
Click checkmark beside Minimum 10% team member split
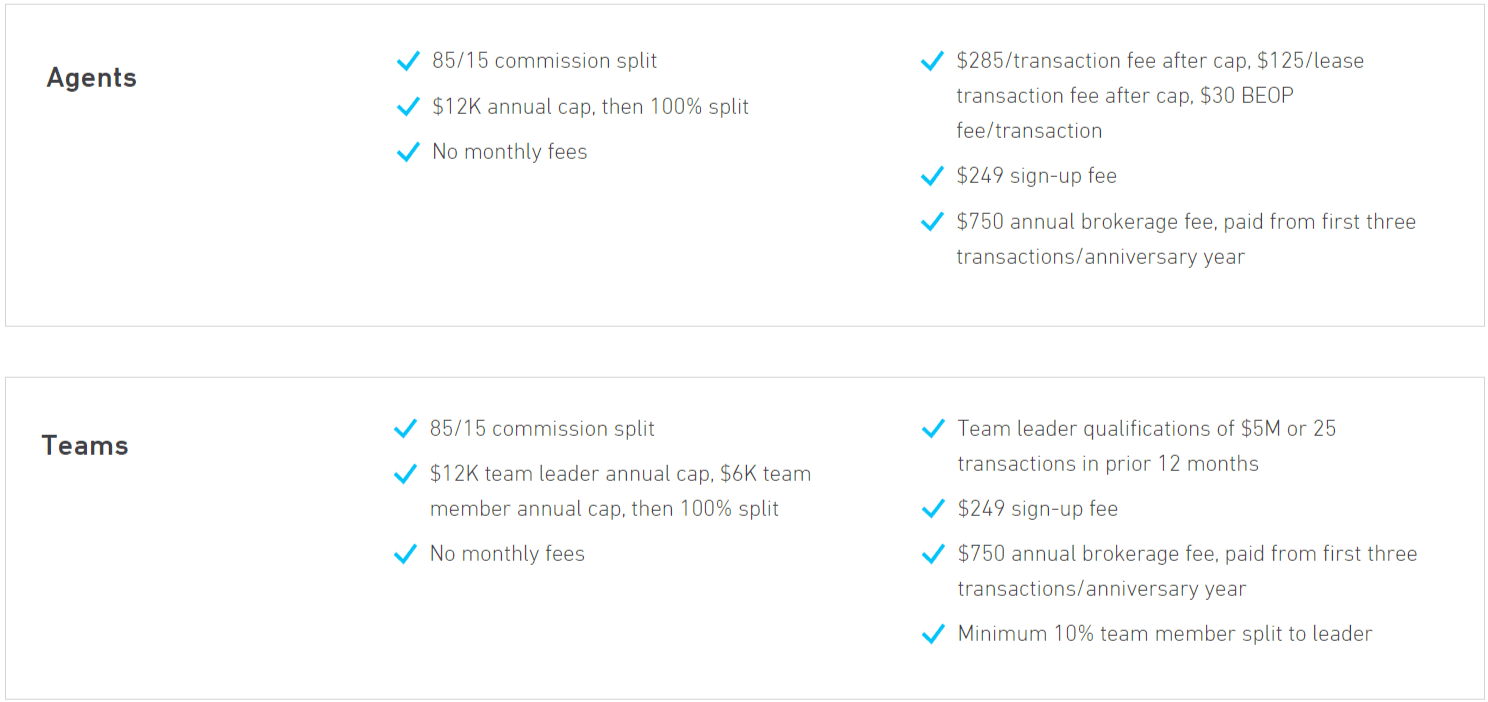933,635
